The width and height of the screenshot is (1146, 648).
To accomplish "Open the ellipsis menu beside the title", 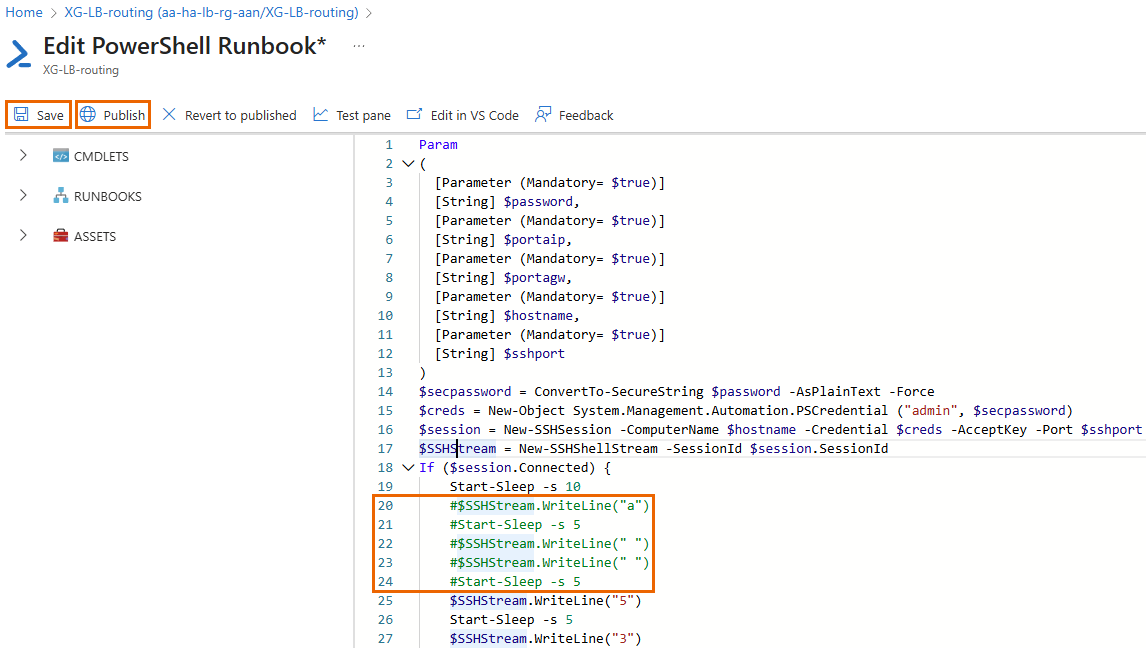I will pos(358,44).
